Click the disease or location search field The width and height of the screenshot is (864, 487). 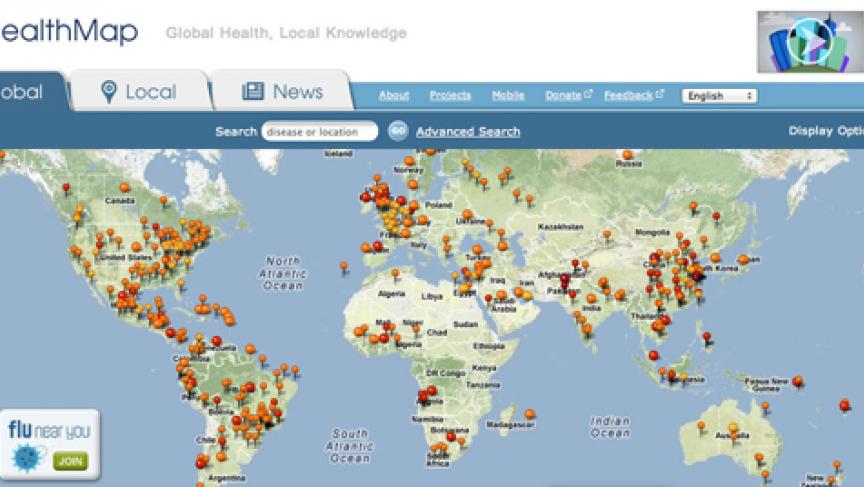coord(320,131)
